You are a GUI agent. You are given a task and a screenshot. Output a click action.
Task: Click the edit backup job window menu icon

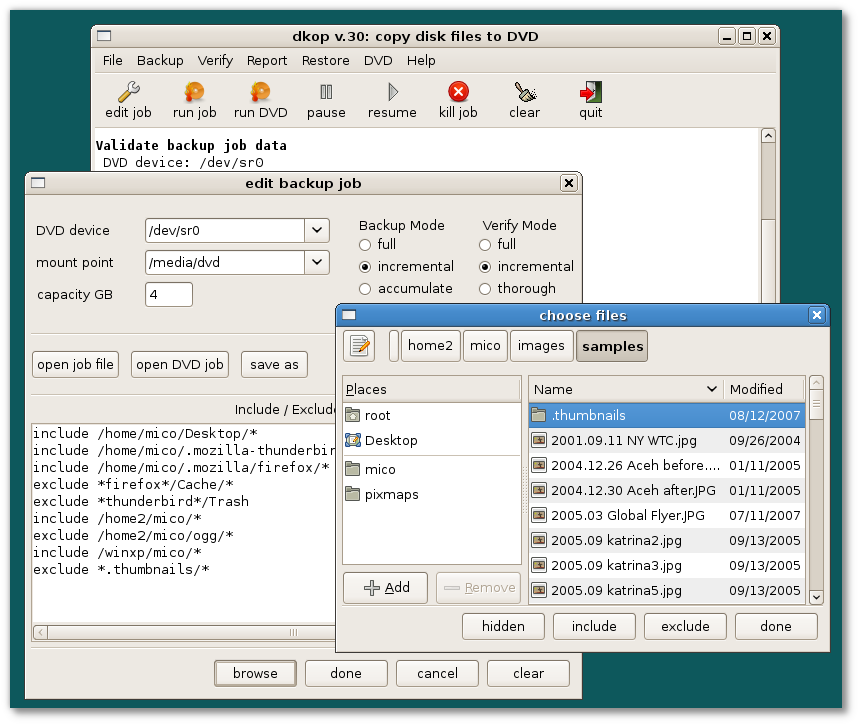[x=38, y=183]
